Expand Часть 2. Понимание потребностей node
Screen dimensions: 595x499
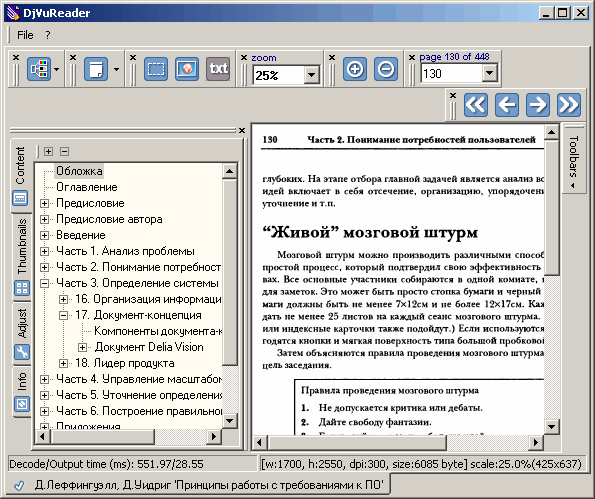(44, 267)
